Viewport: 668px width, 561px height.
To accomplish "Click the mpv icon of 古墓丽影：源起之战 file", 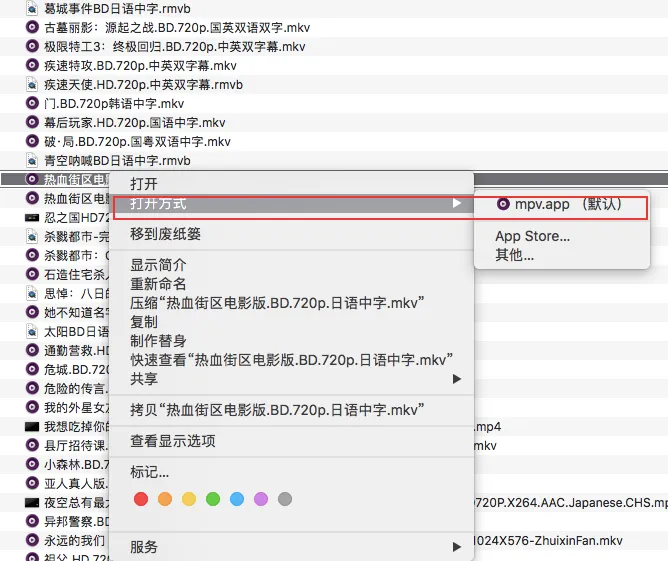I will pyautogui.click(x=32, y=27).
